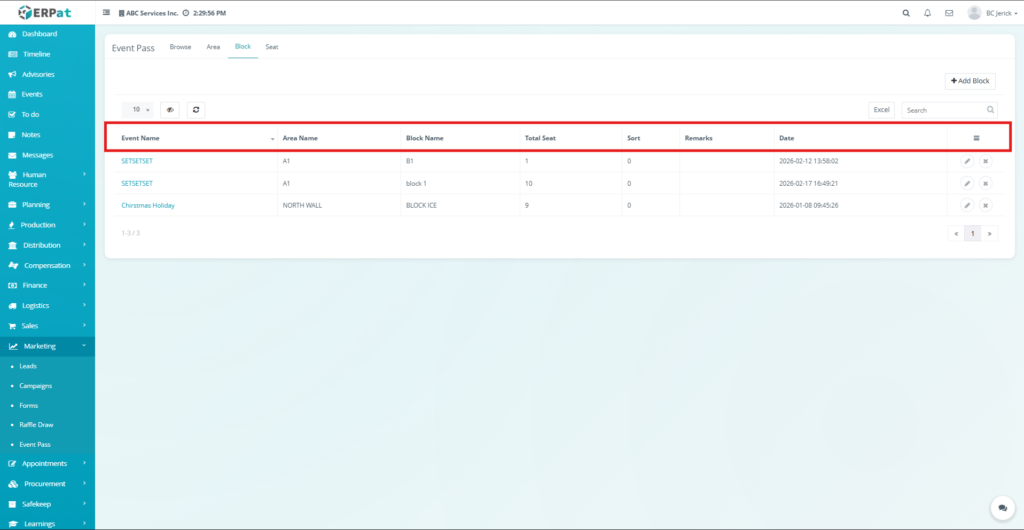
Task: Edit the Christmas Holiday block row
Action: [967, 205]
